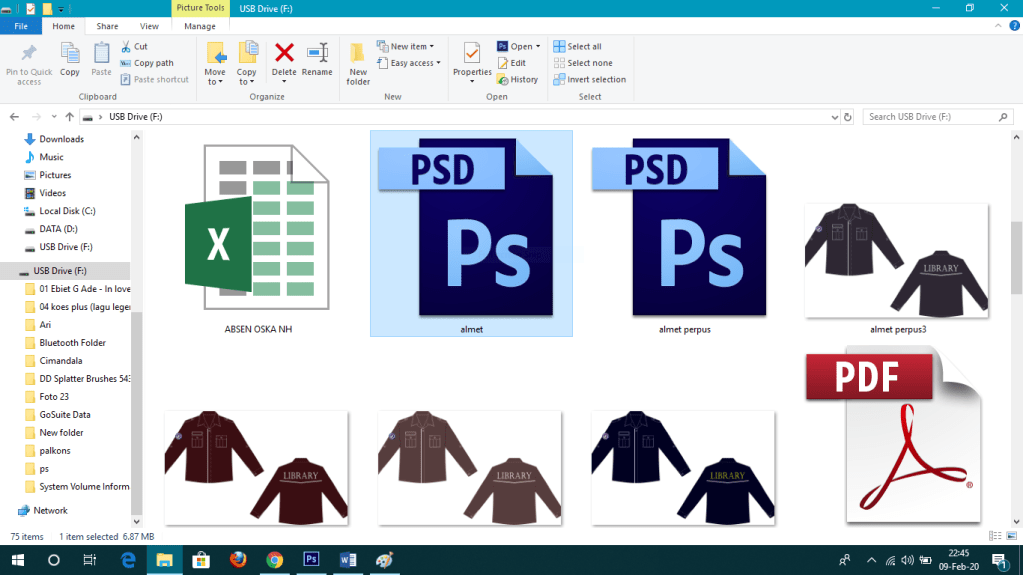Open Photoshop from the taskbar

click(x=310, y=560)
